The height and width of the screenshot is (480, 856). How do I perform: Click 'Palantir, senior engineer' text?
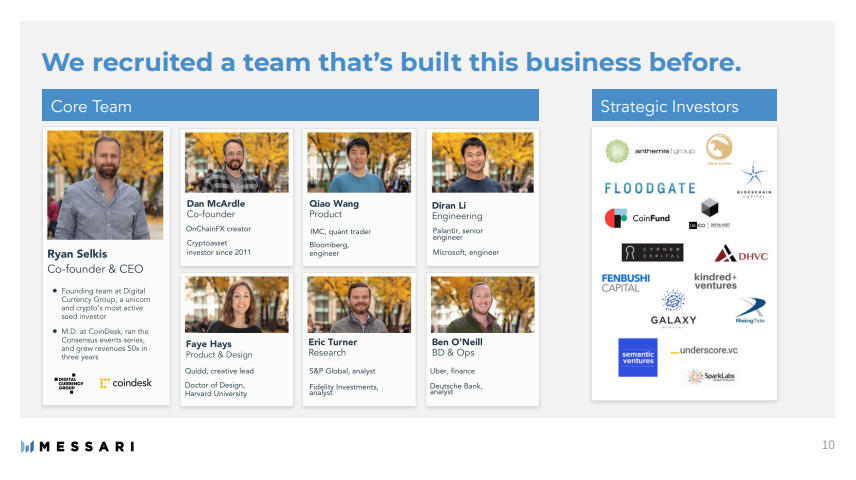coord(457,234)
